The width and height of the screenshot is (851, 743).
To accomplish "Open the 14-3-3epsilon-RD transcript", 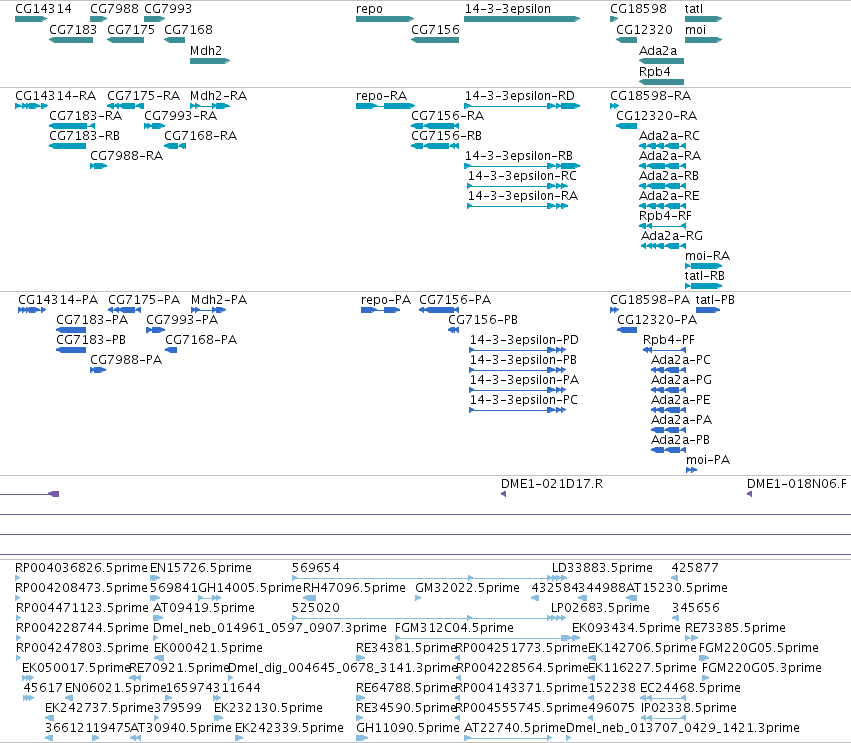I will click(x=522, y=106).
